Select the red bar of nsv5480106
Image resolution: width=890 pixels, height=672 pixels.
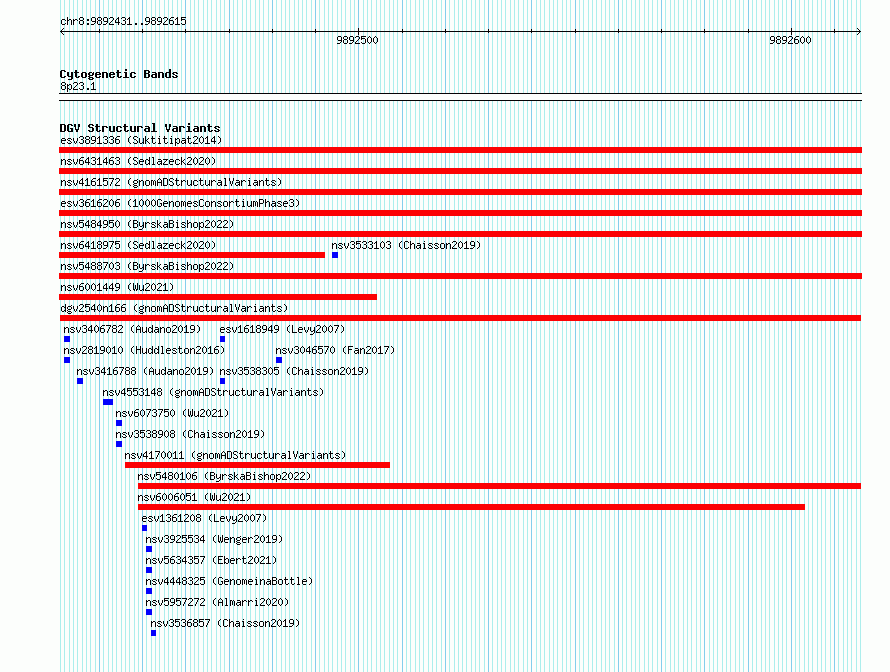499,486
